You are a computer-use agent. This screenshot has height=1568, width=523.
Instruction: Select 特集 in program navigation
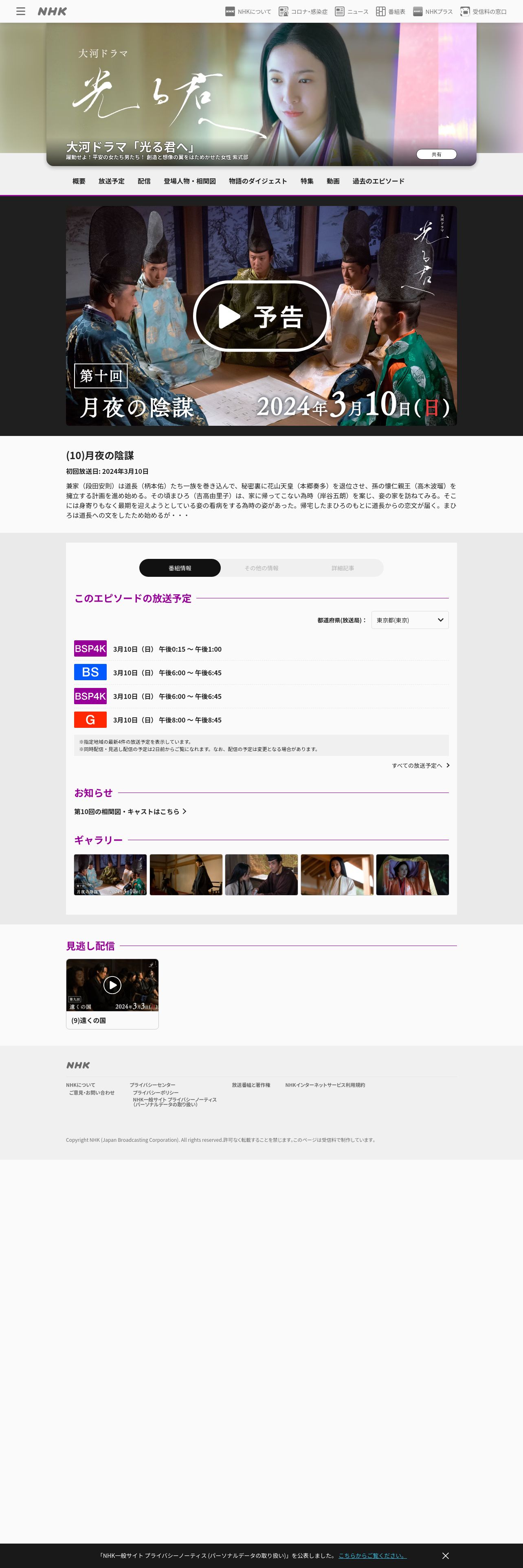[307, 182]
